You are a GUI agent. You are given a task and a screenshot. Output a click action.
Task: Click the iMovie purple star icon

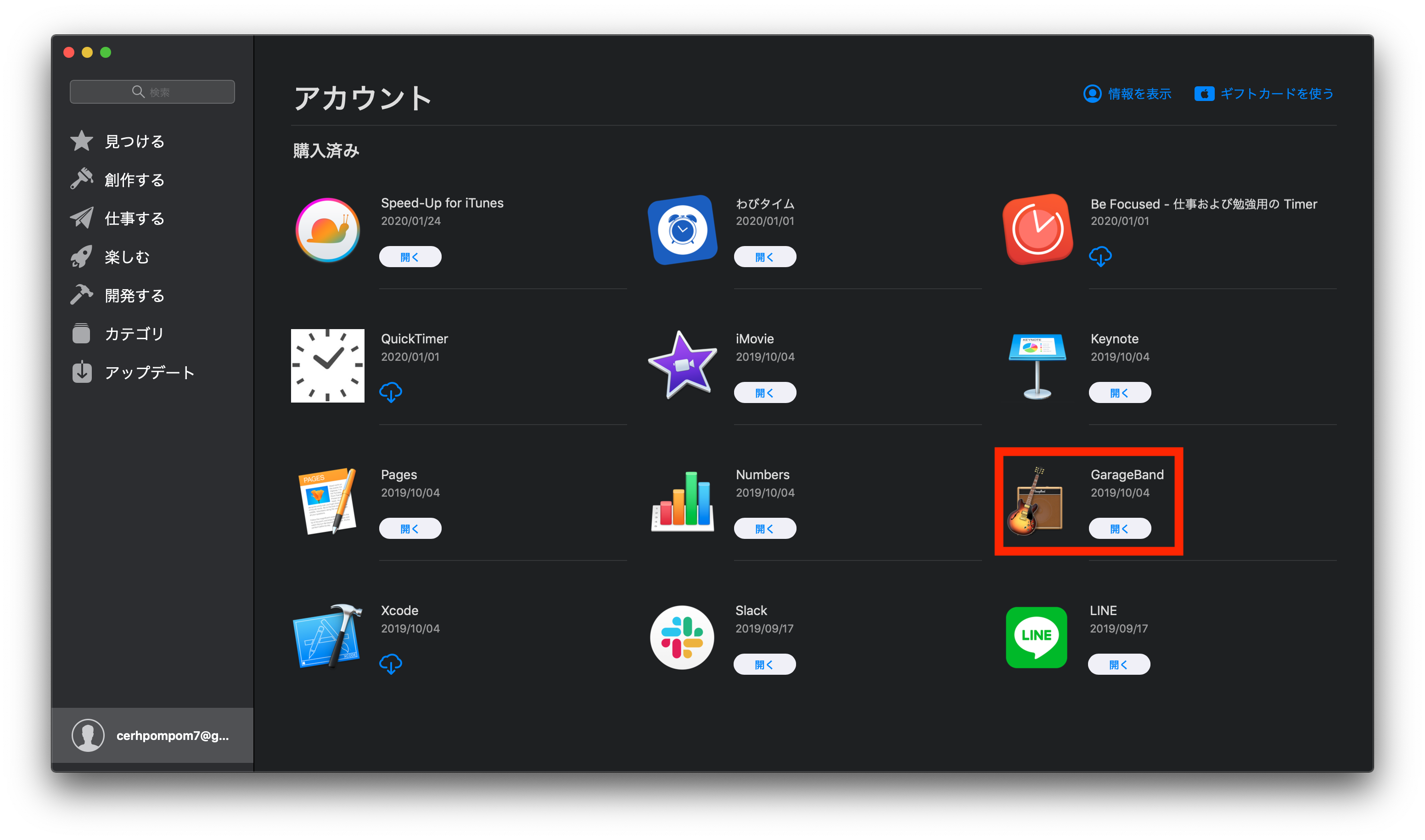pyautogui.click(x=682, y=366)
